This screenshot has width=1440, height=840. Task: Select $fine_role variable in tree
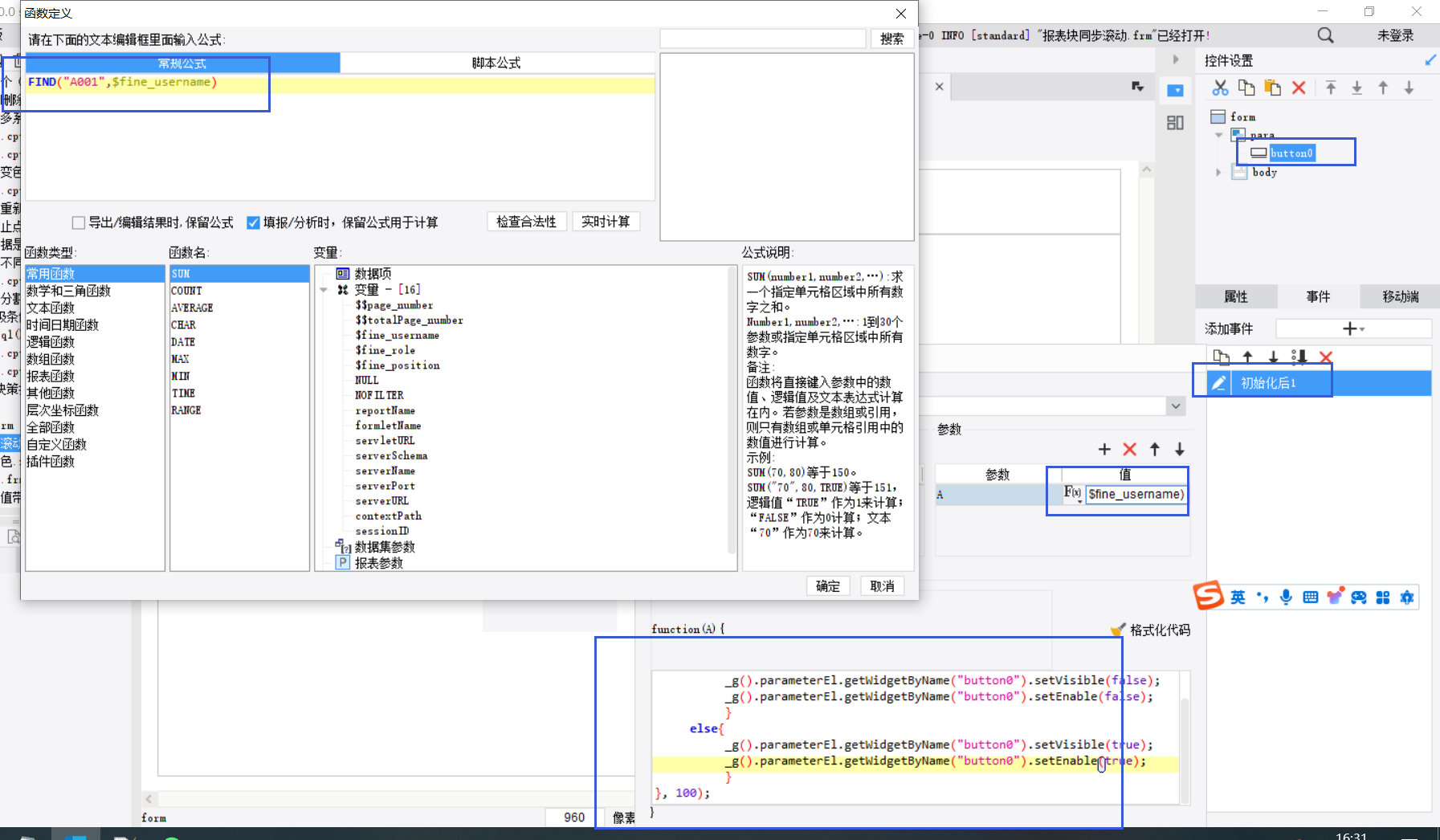(x=385, y=350)
